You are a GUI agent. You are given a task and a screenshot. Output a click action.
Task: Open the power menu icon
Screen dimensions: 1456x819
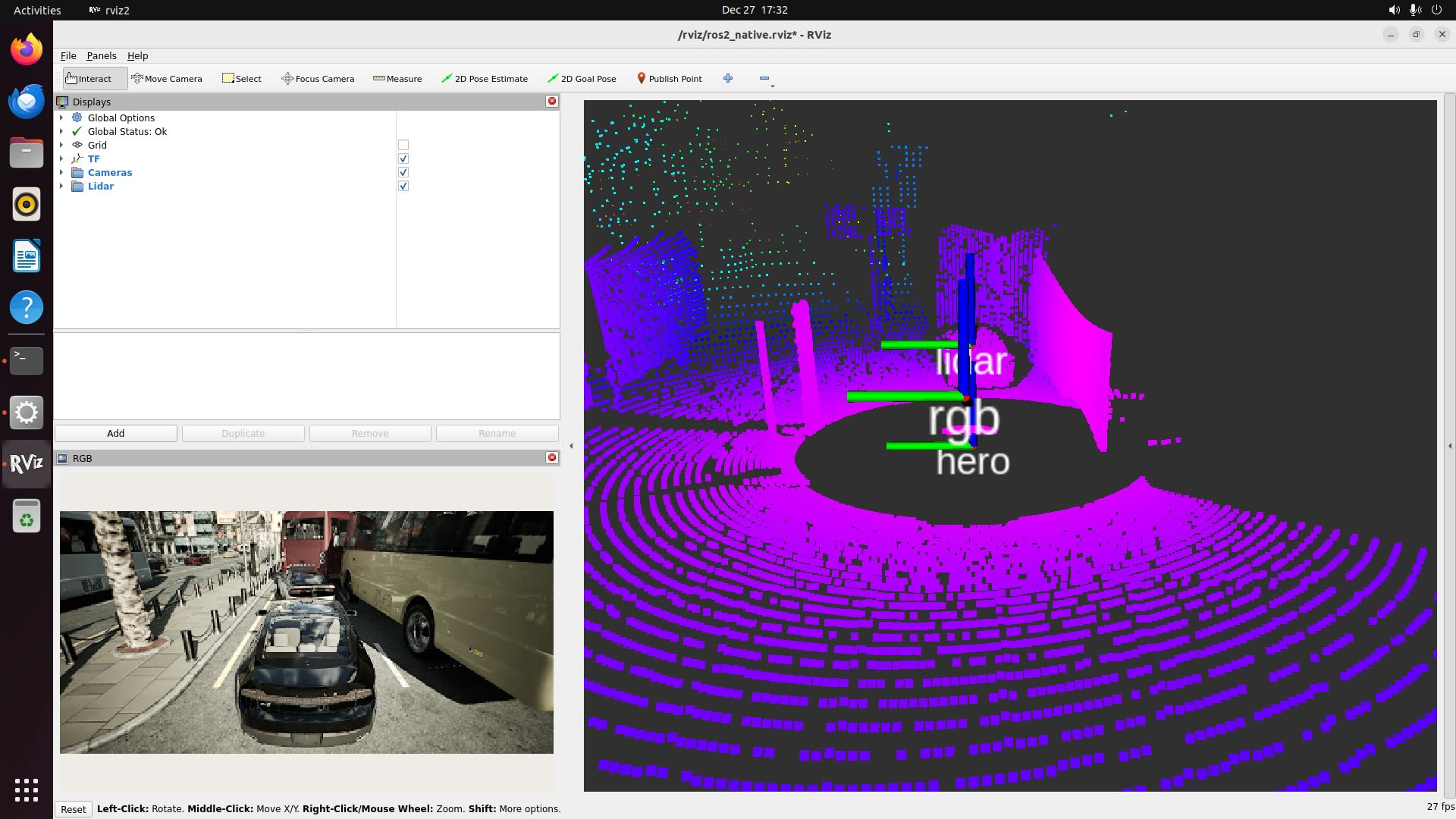click(1436, 10)
